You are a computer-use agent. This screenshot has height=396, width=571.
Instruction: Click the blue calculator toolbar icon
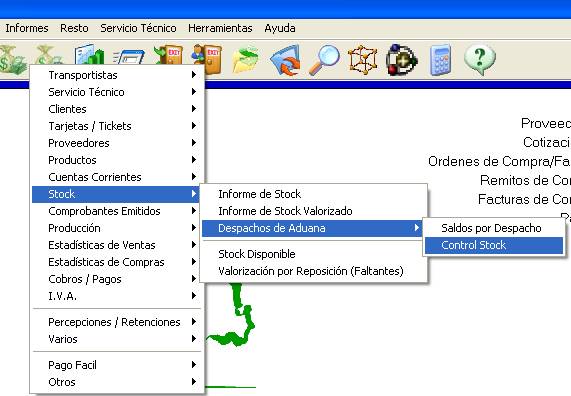pos(440,60)
